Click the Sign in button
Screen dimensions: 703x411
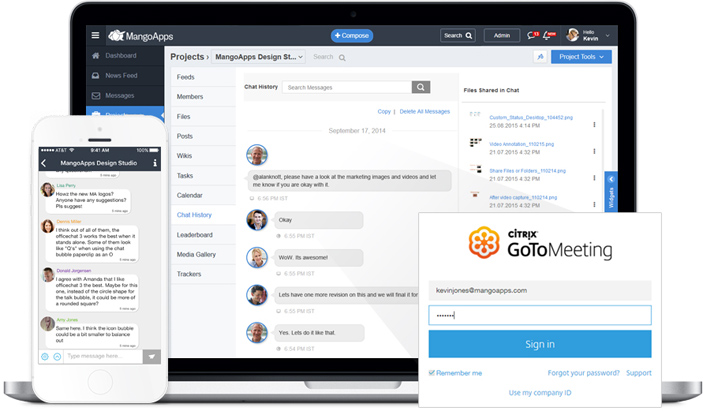pos(540,344)
